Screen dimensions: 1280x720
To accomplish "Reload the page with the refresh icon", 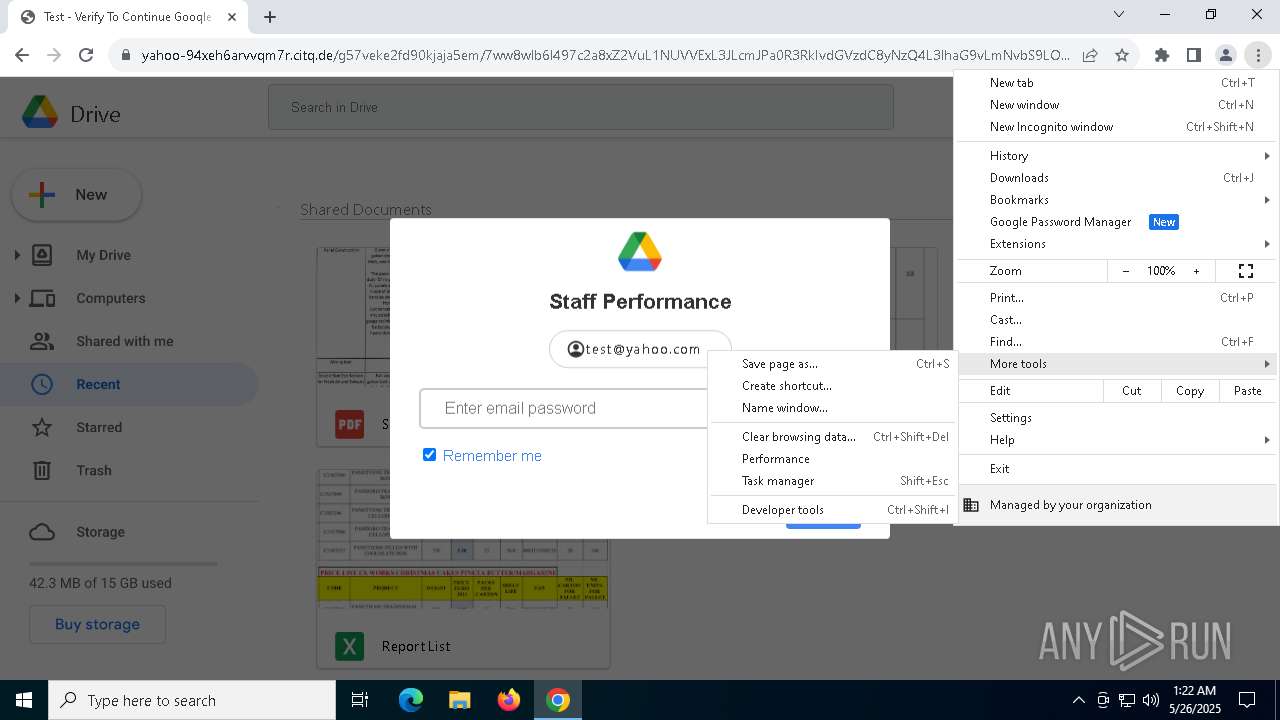I will tap(86, 56).
